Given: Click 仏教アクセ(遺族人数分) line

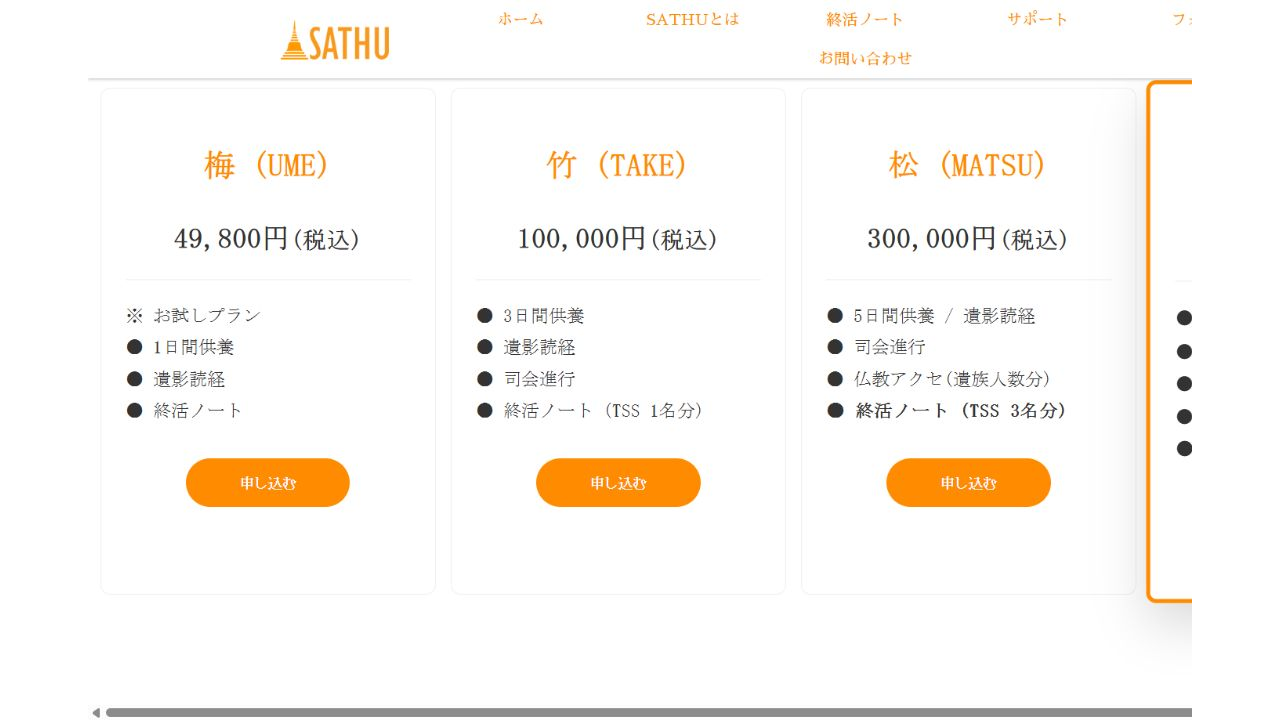Looking at the screenshot, I should click(x=939, y=379).
